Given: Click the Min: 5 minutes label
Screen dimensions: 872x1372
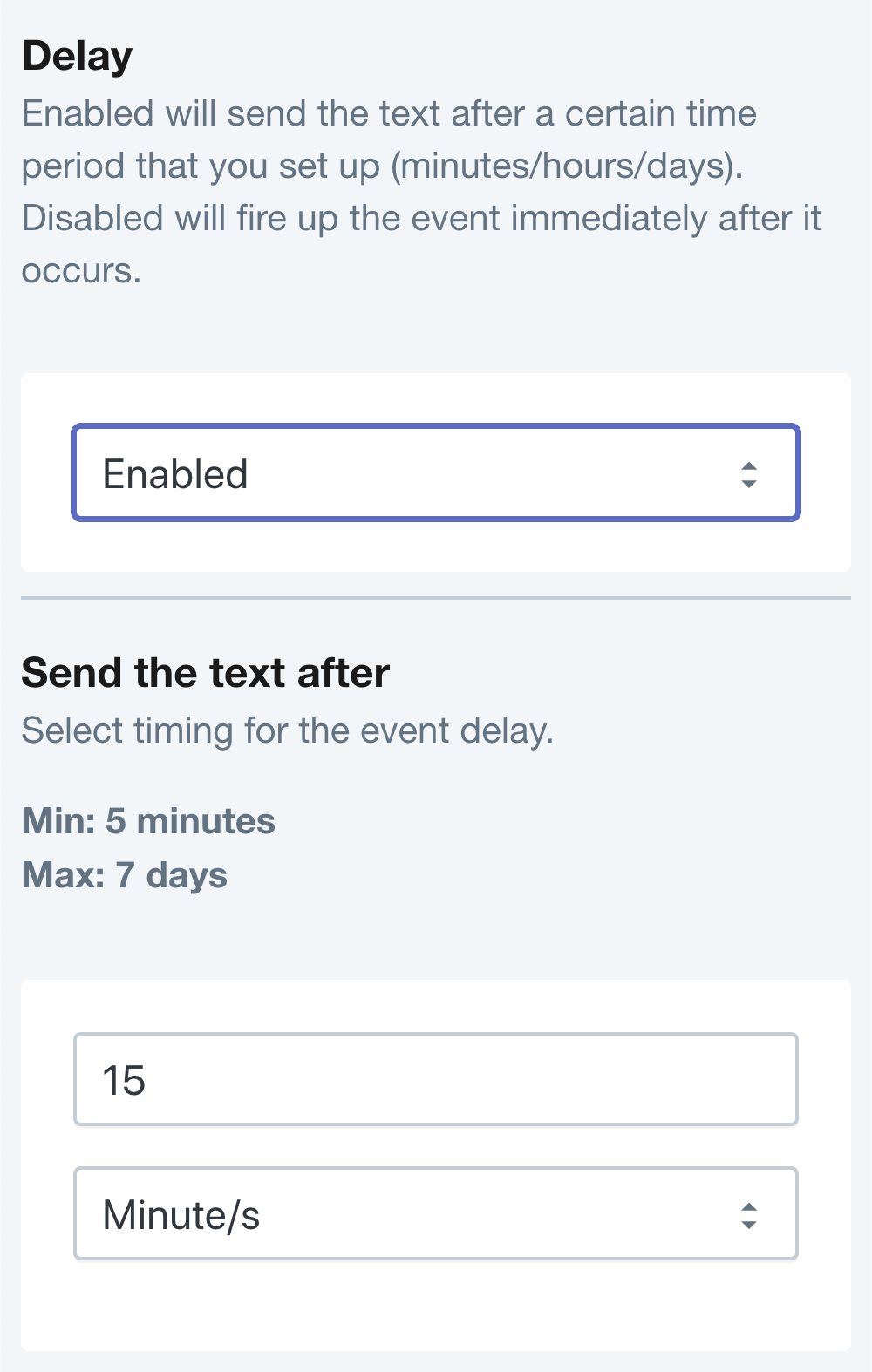Looking at the screenshot, I should pyautogui.click(x=146, y=820).
